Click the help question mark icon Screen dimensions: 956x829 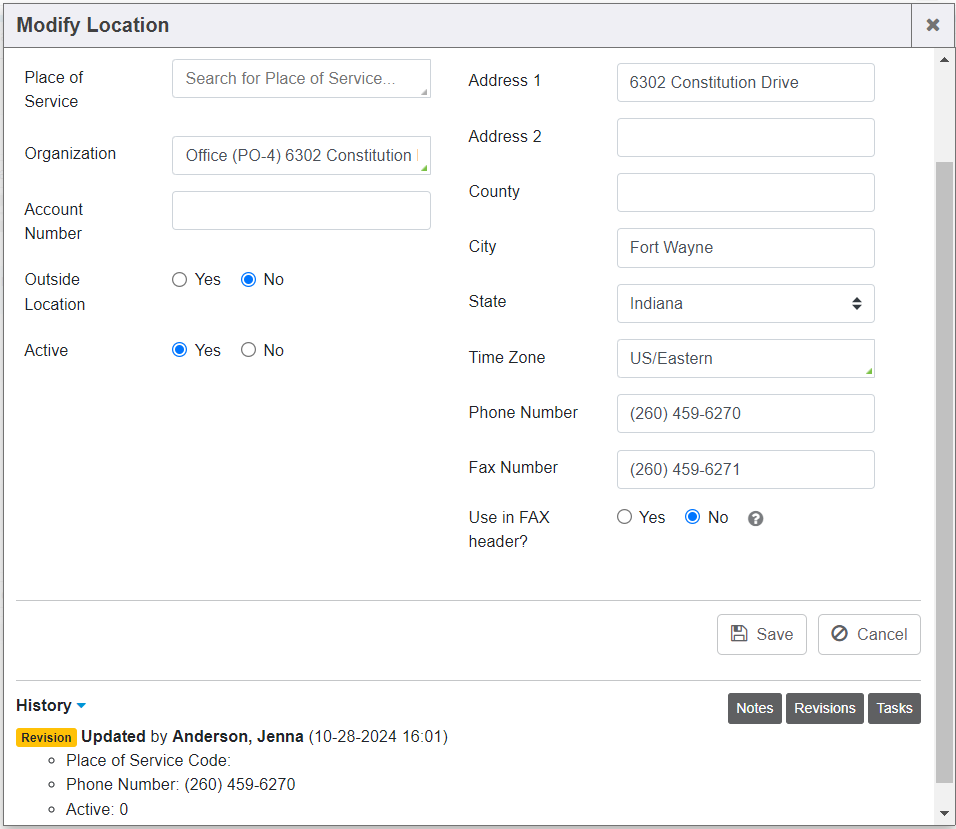[x=756, y=518]
